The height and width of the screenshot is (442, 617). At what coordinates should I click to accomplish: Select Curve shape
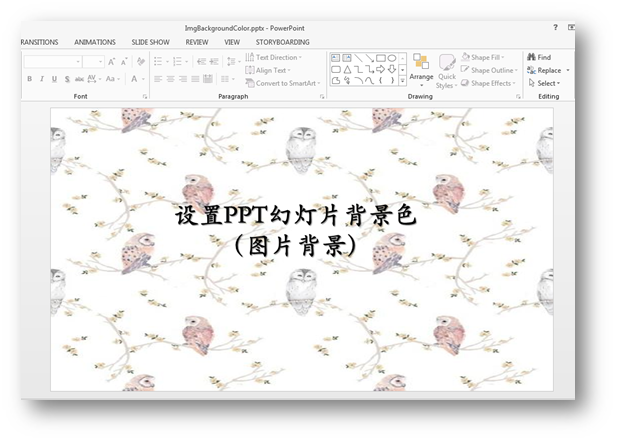point(369,81)
